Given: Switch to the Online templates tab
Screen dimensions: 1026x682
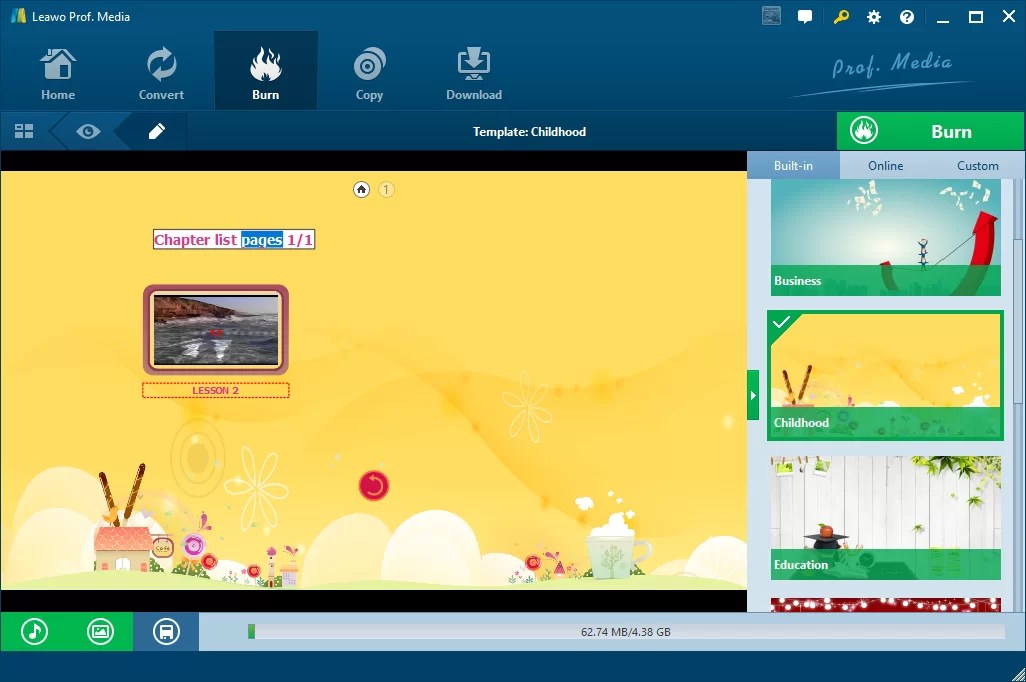Looking at the screenshot, I should coord(885,166).
